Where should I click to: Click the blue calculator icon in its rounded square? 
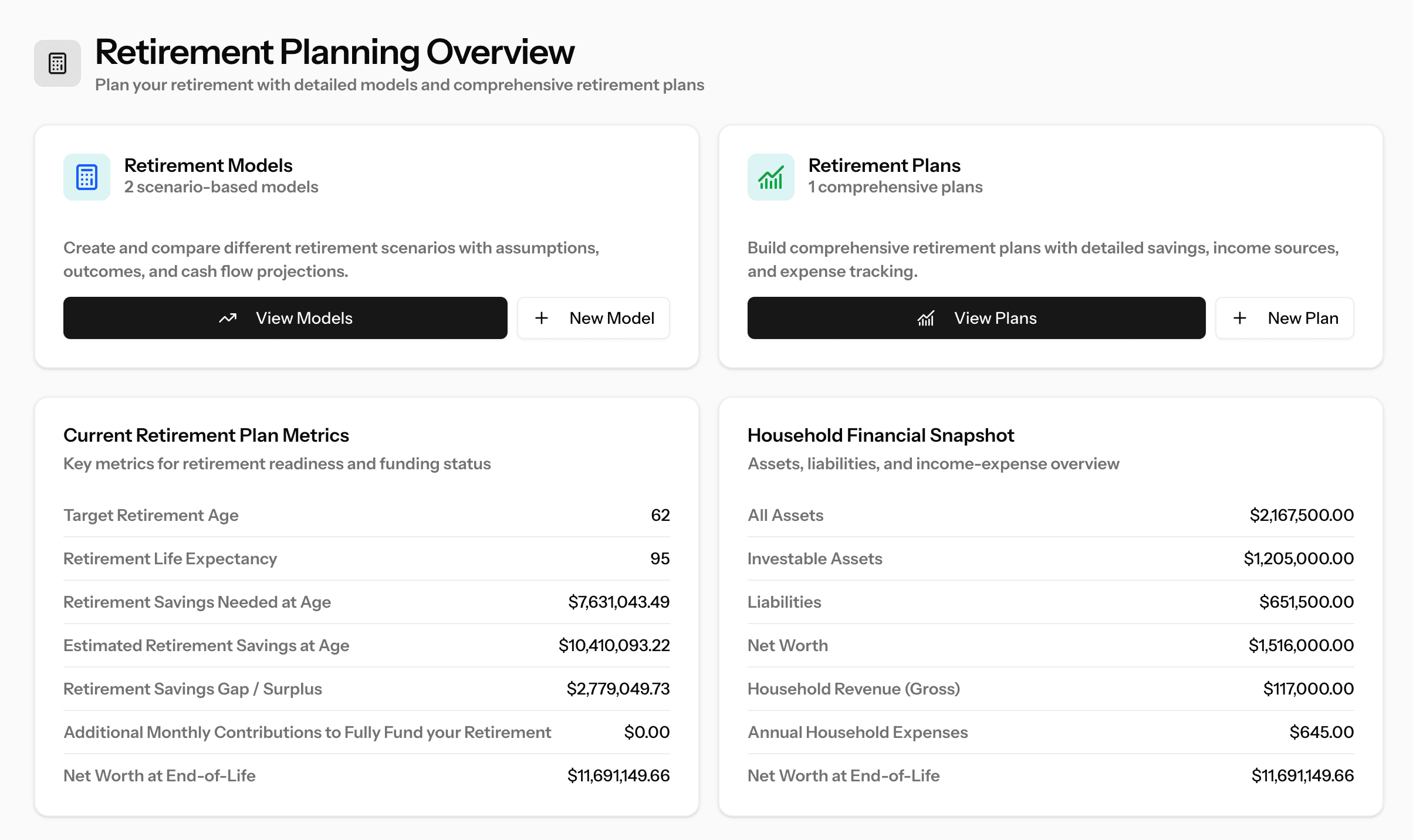pos(86,177)
